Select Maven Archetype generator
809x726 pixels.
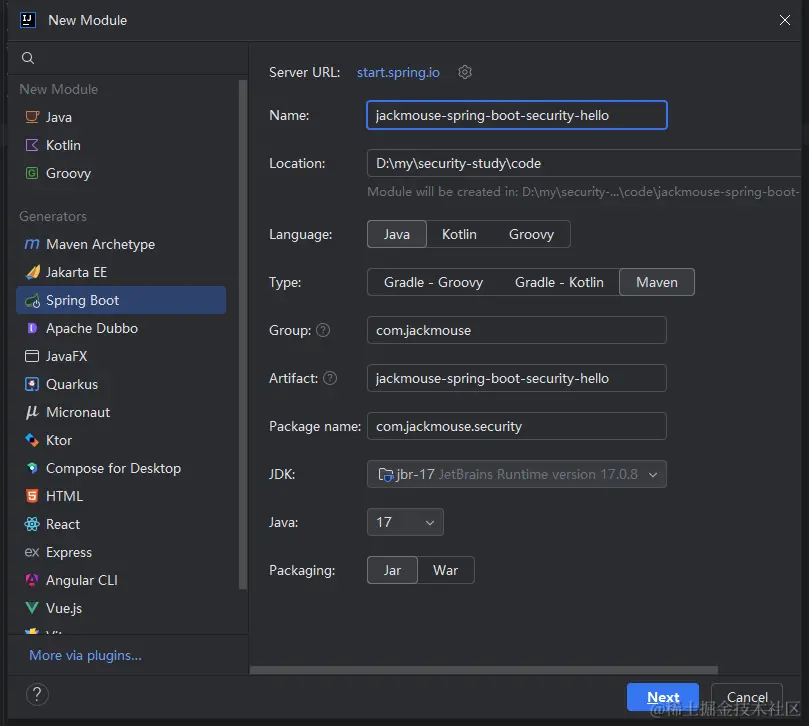tap(121, 244)
